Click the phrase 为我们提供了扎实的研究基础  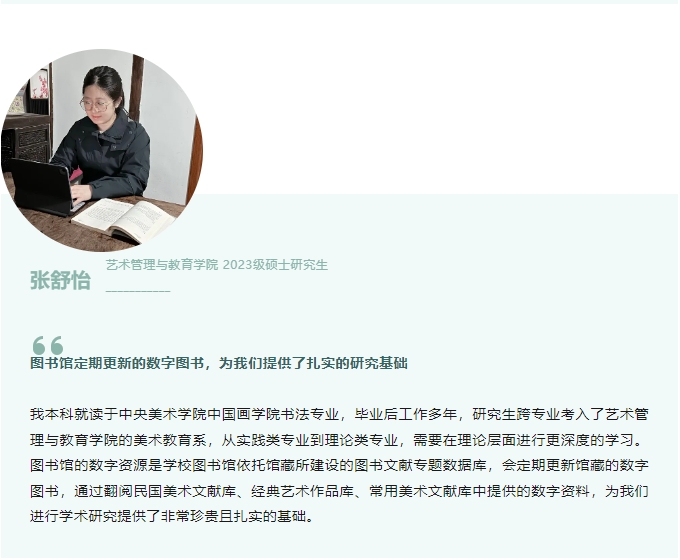(x=313, y=363)
